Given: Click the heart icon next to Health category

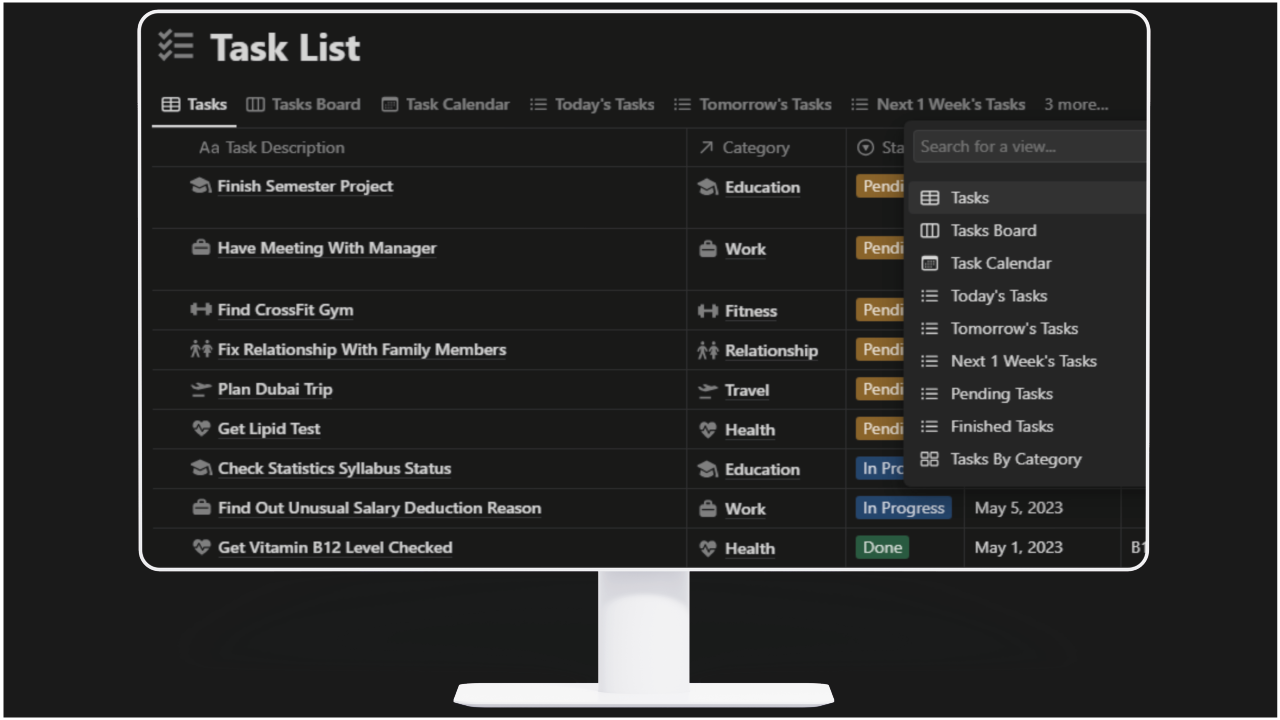Looking at the screenshot, I should click(x=707, y=430).
